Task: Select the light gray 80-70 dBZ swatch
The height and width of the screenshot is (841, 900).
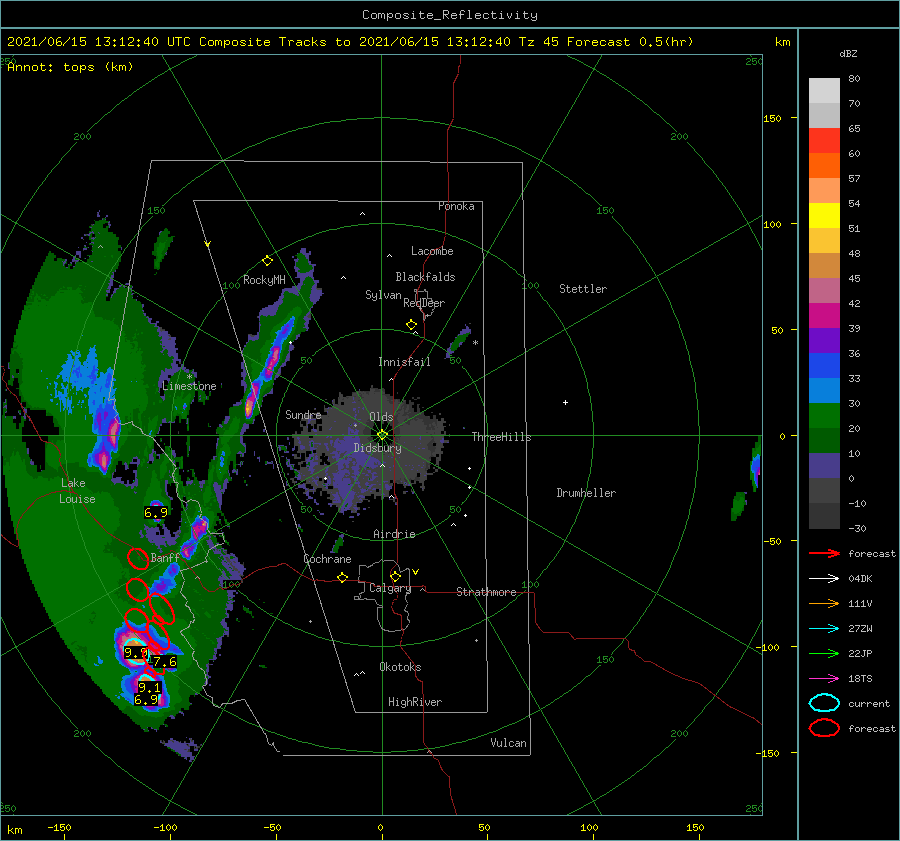Action: (x=824, y=91)
